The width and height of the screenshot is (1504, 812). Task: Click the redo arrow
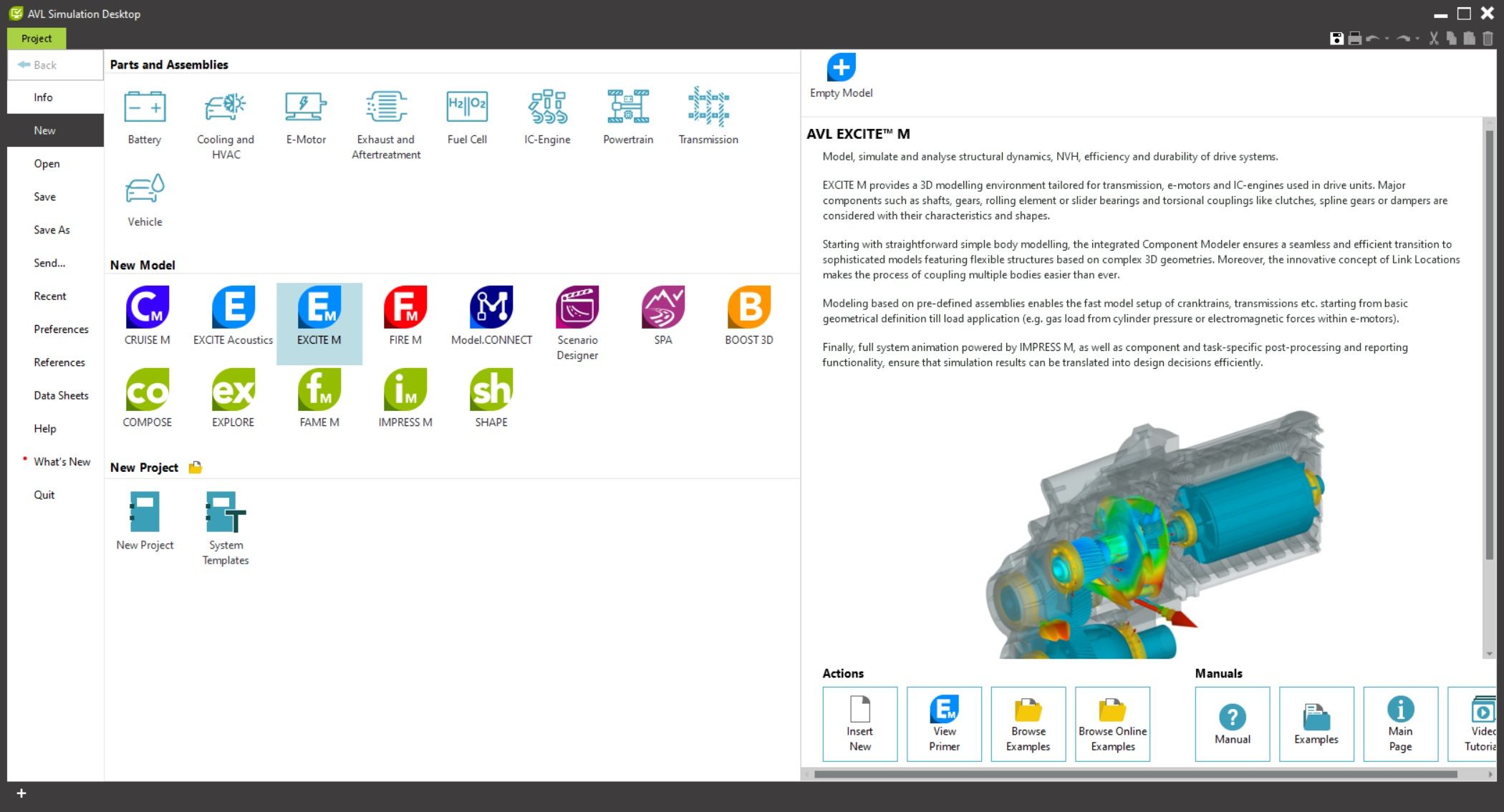coord(1403,39)
